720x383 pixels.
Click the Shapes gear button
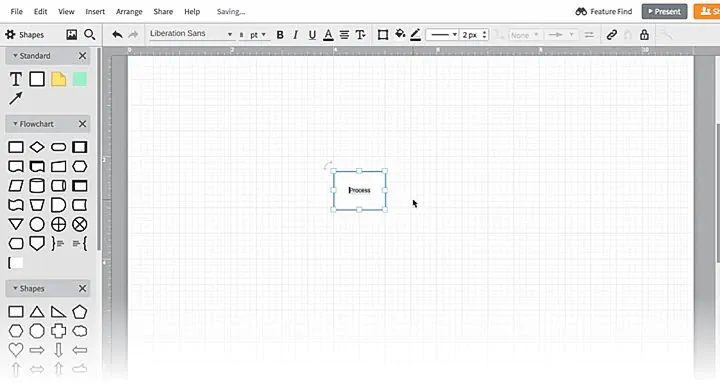(25, 34)
